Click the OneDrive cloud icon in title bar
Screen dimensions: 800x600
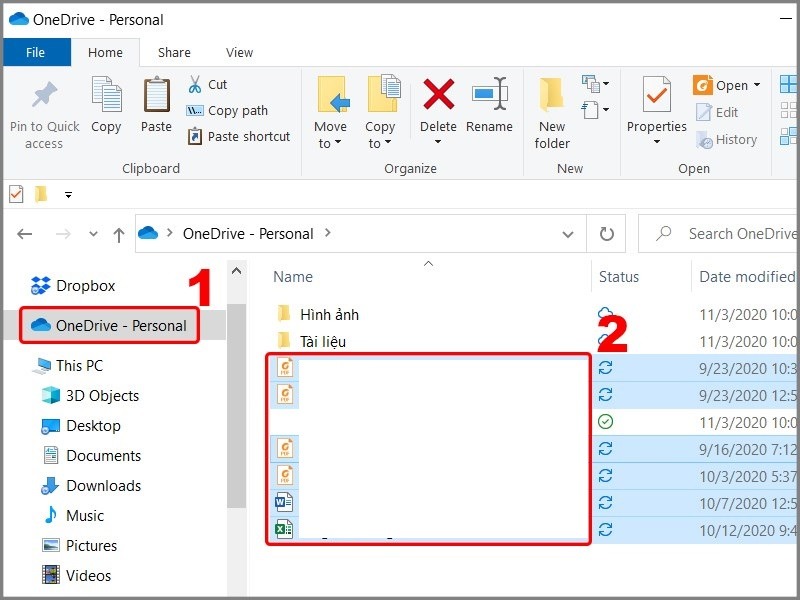point(18,19)
